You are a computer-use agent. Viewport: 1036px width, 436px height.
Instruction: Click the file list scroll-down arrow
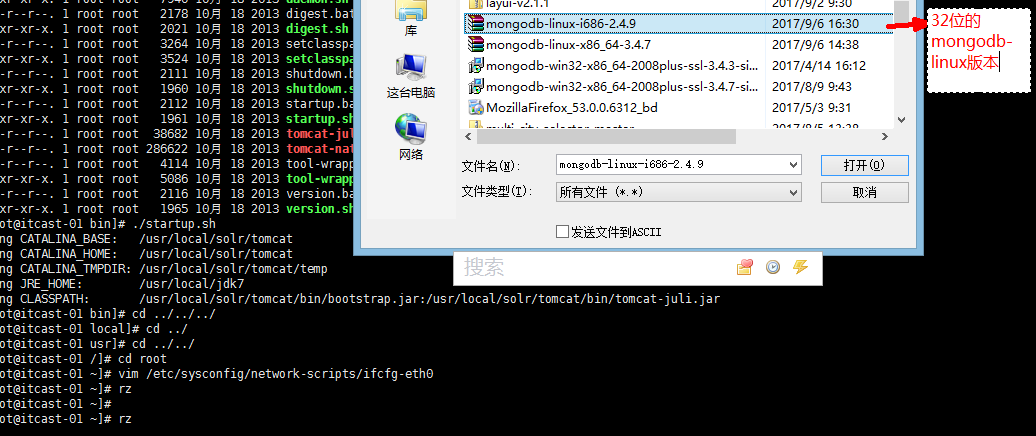tap(901, 120)
